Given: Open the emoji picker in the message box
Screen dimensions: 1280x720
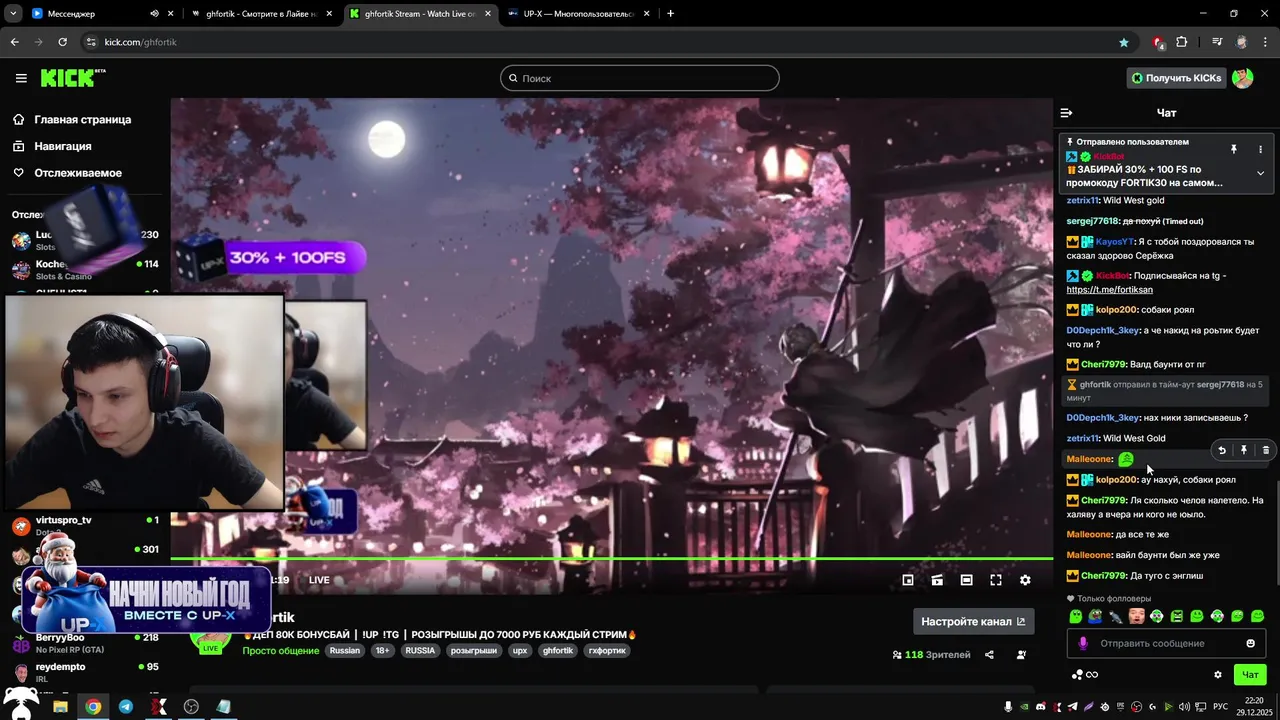Looking at the screenshot, I should (x=1250, y=643).
